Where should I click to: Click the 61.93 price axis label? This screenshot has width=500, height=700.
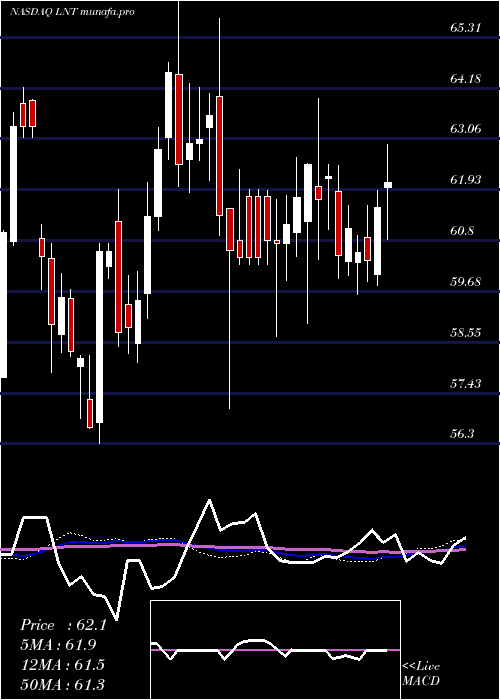click(x=466, y=180)
